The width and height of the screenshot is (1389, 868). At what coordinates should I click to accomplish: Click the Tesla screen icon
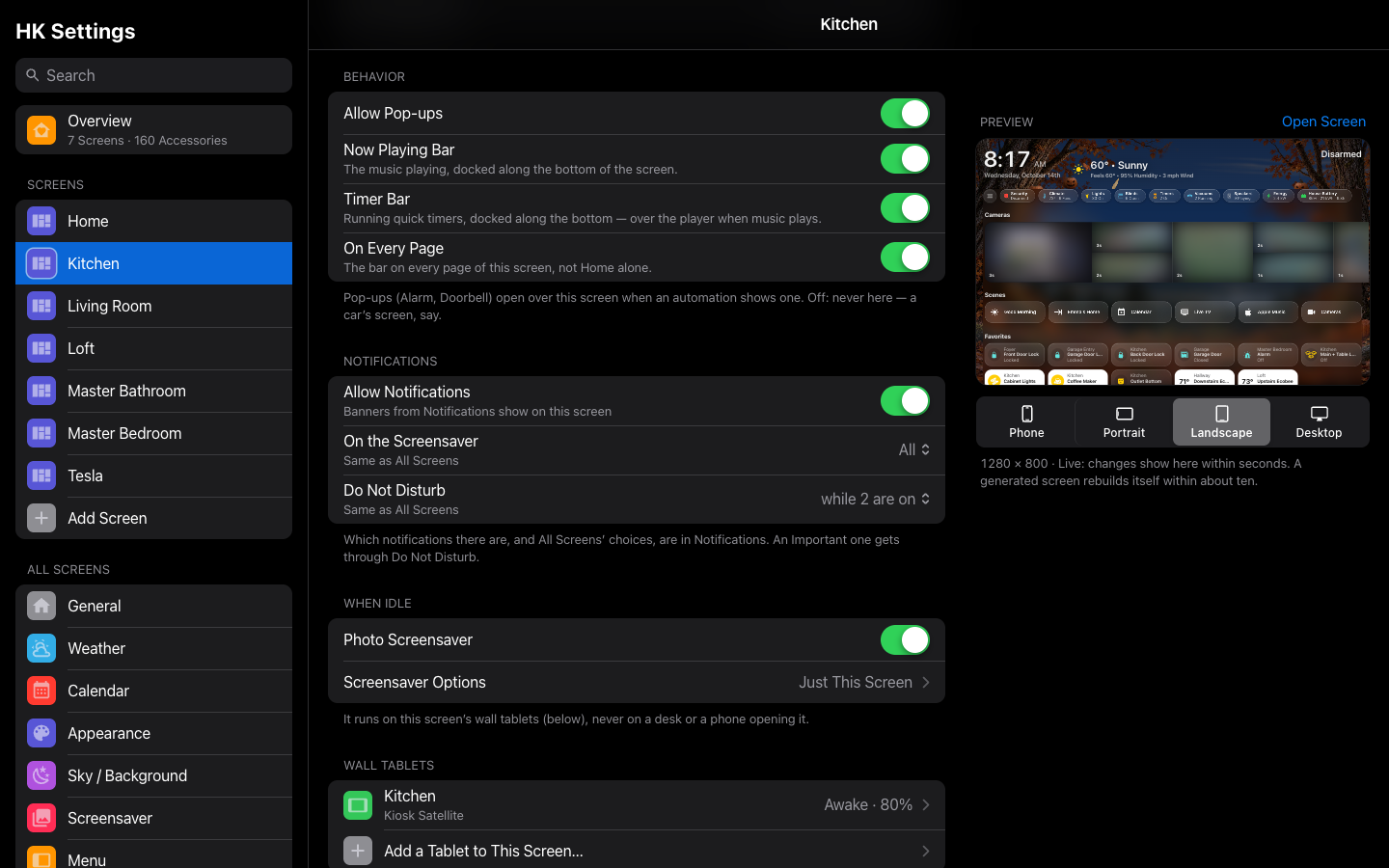click(41, 475)
